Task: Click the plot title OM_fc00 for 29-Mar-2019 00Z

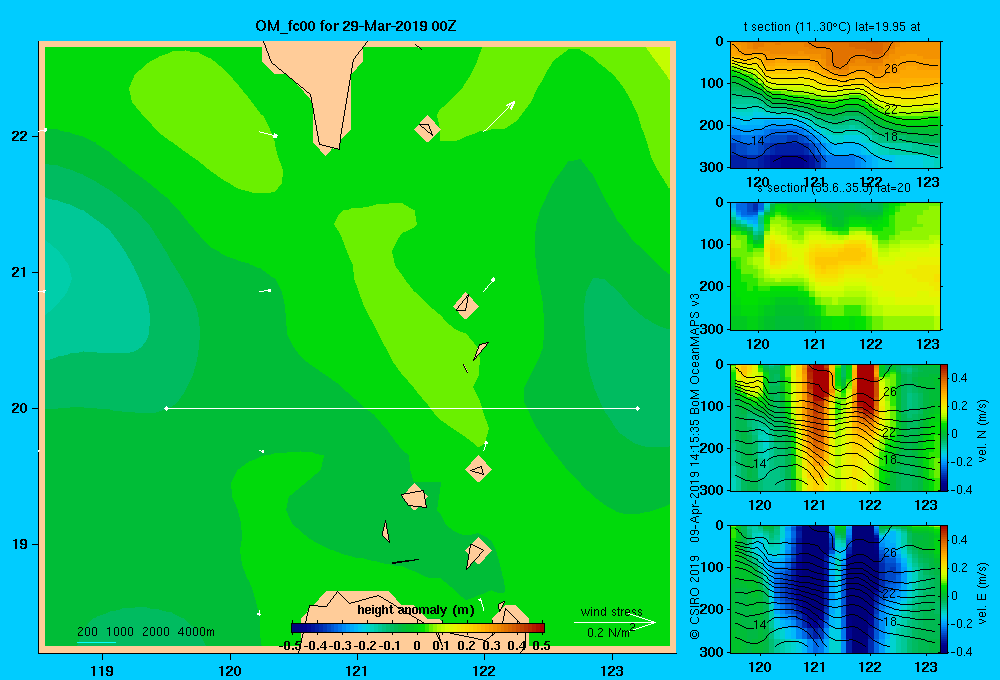Action: 356,26
